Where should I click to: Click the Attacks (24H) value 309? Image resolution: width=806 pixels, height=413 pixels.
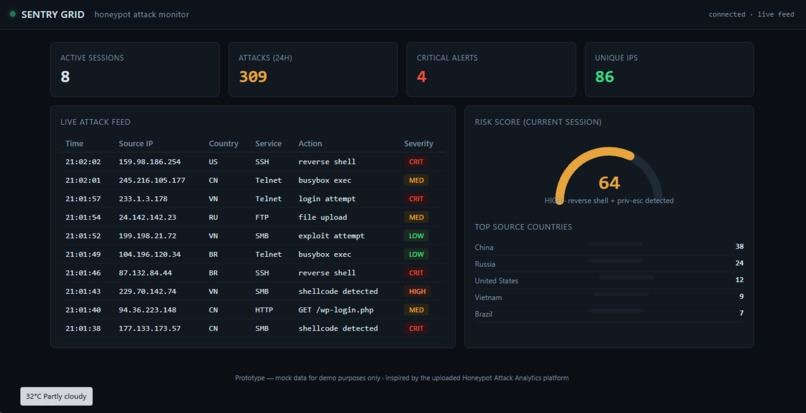click(x=253, y=77)
